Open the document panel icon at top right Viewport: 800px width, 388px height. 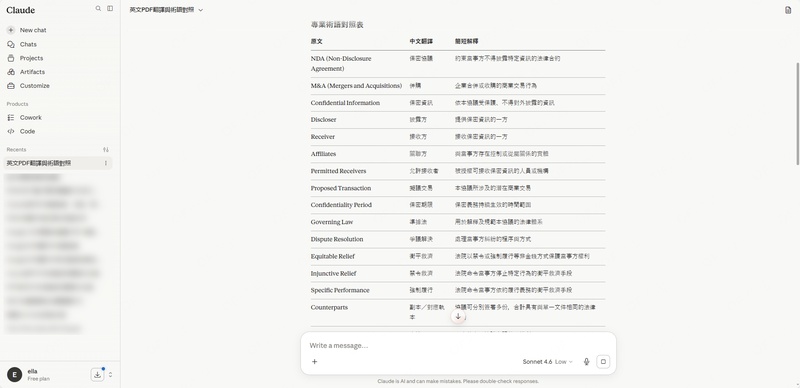[x=788, y=10]
